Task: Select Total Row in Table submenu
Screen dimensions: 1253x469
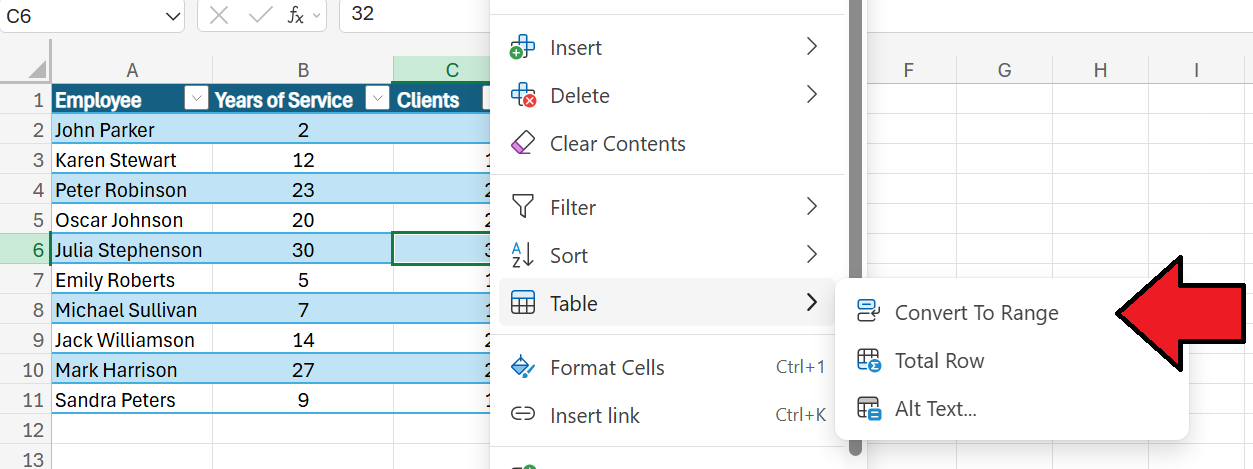Action: click(1011, 361)
